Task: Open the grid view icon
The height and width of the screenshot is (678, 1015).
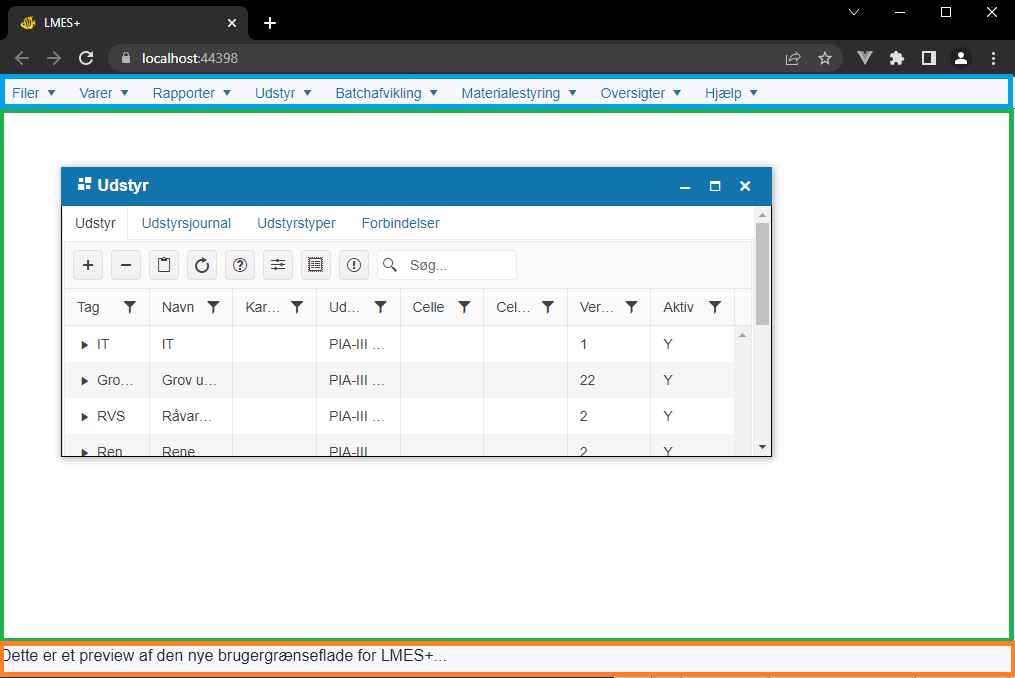Action: (x=315, y=264)
